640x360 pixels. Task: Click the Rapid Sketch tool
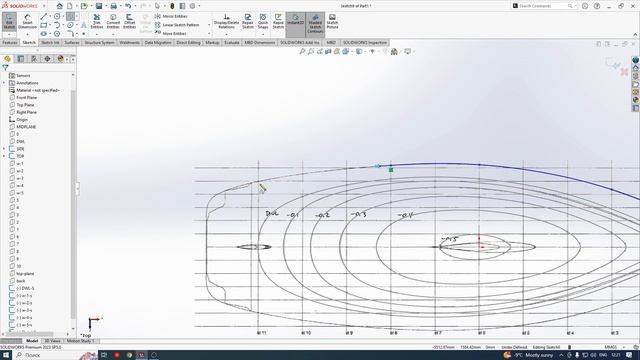278,21
